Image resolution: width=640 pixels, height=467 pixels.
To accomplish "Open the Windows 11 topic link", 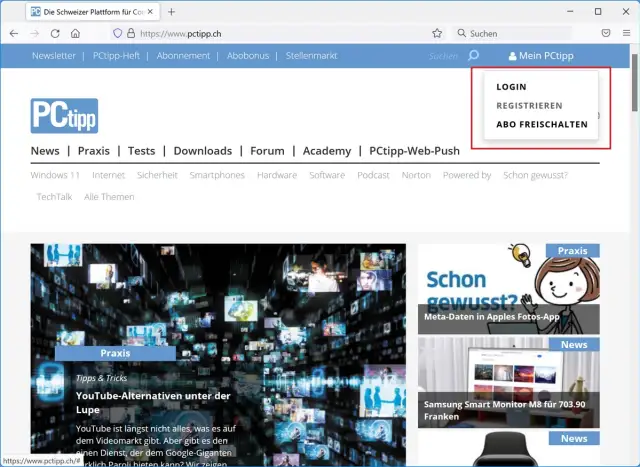I will [55, 175].
